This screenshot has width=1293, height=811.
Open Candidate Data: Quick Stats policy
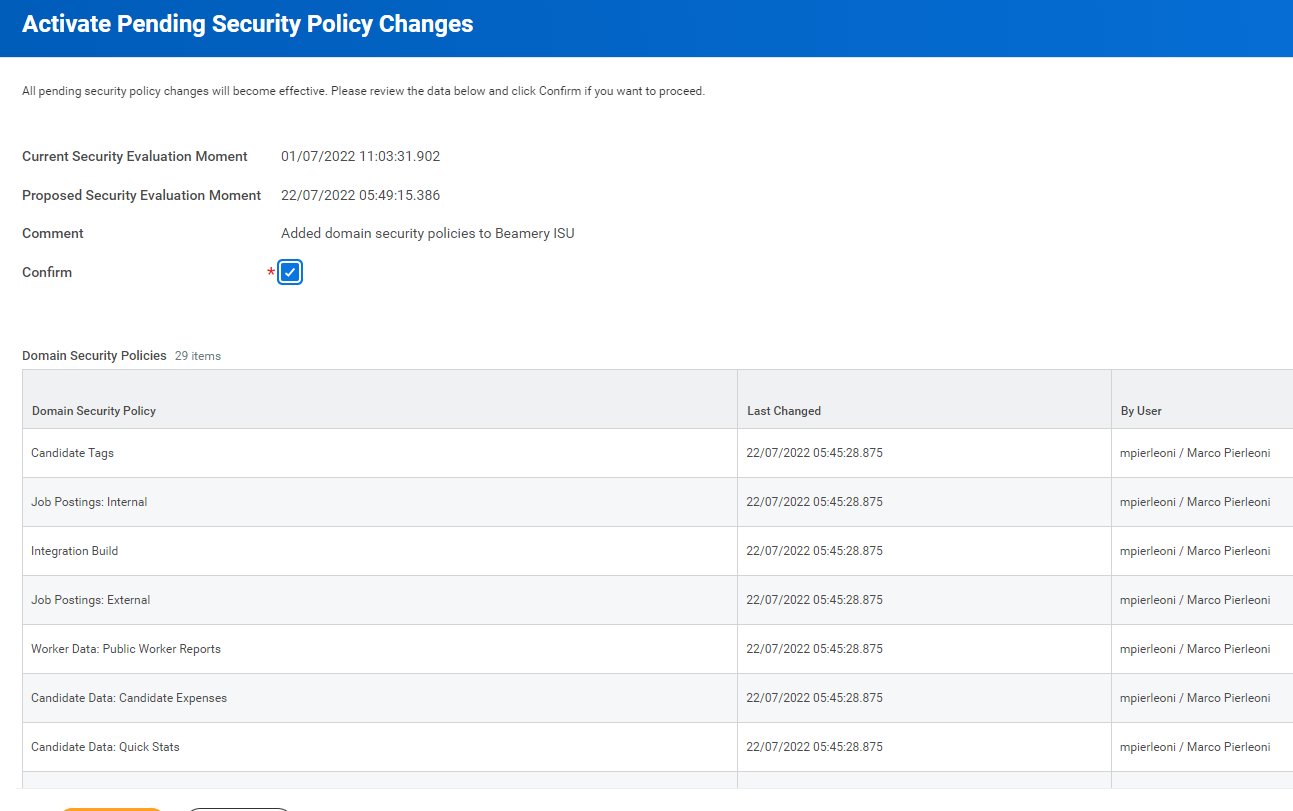pos(105,747)
